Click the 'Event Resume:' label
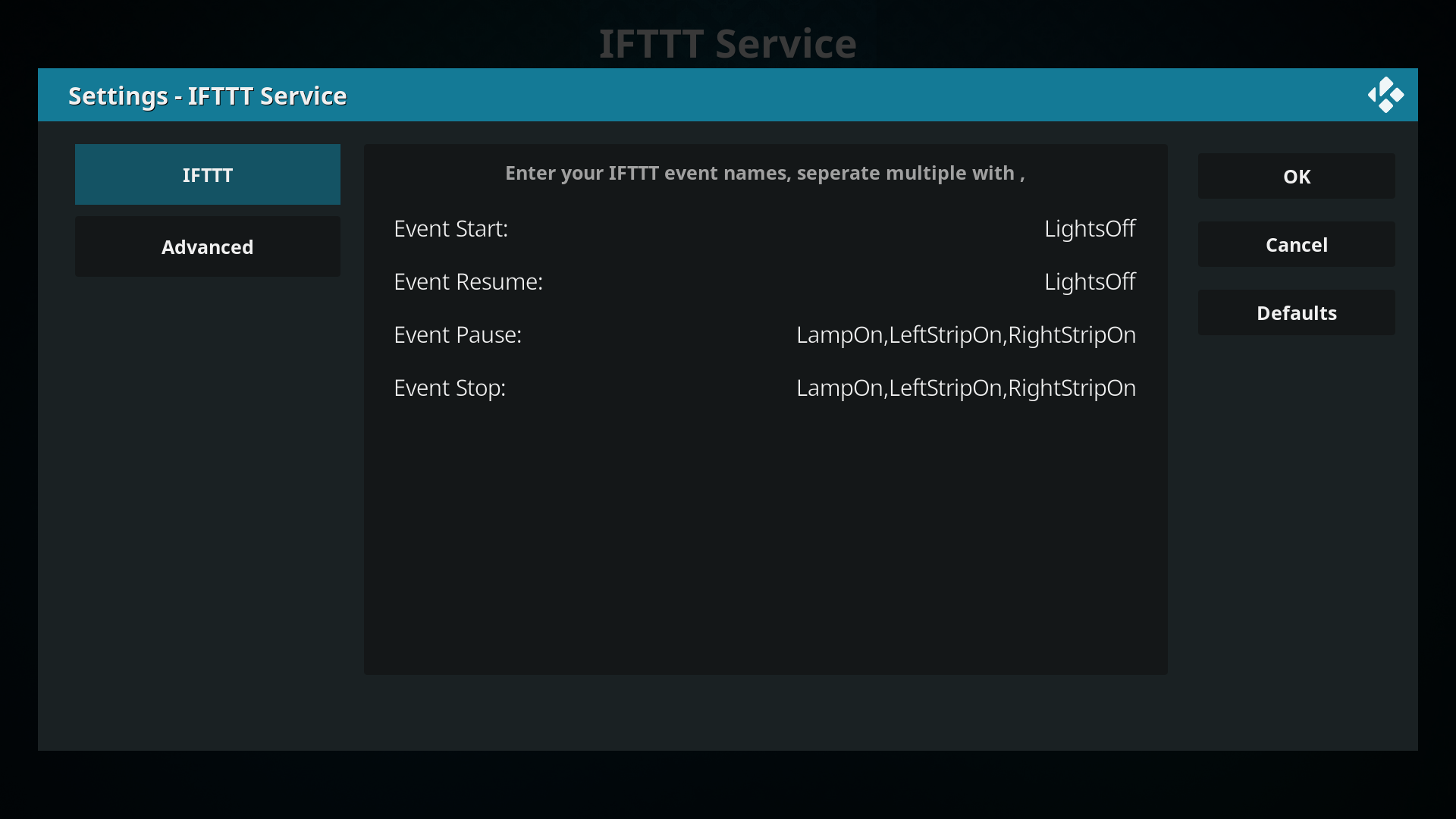The image size is (1456, 819). click(468, 282)
